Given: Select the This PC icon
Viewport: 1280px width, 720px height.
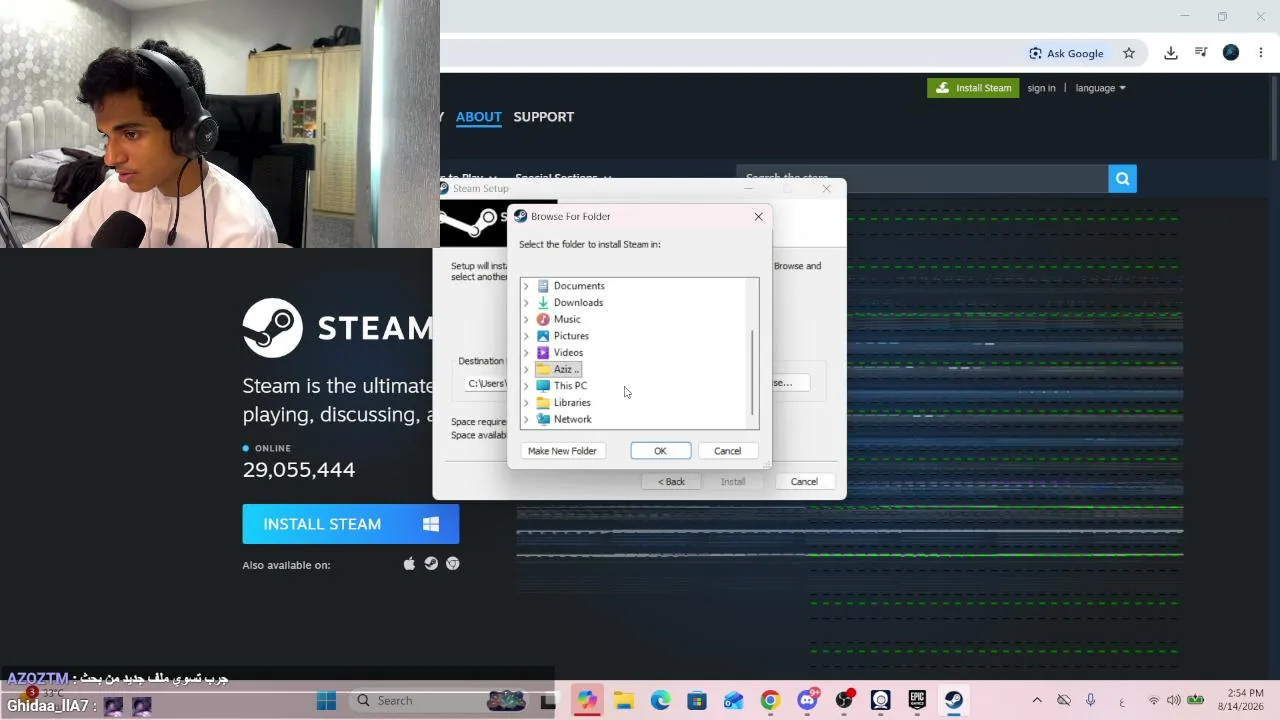Looking at the screenshot, I should pos(543,386).
